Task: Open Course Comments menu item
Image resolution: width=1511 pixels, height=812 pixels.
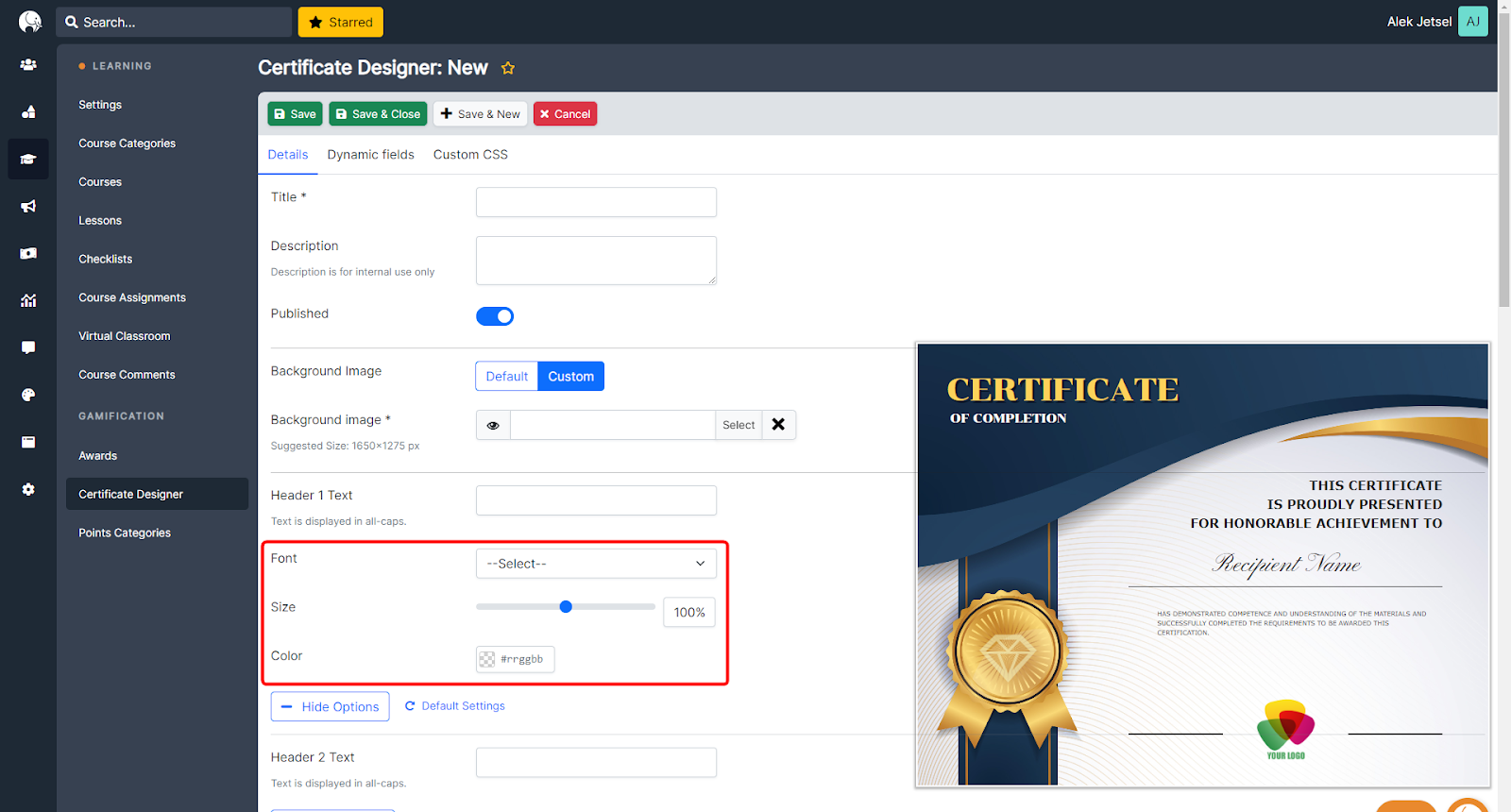Action: click(127, 375)
